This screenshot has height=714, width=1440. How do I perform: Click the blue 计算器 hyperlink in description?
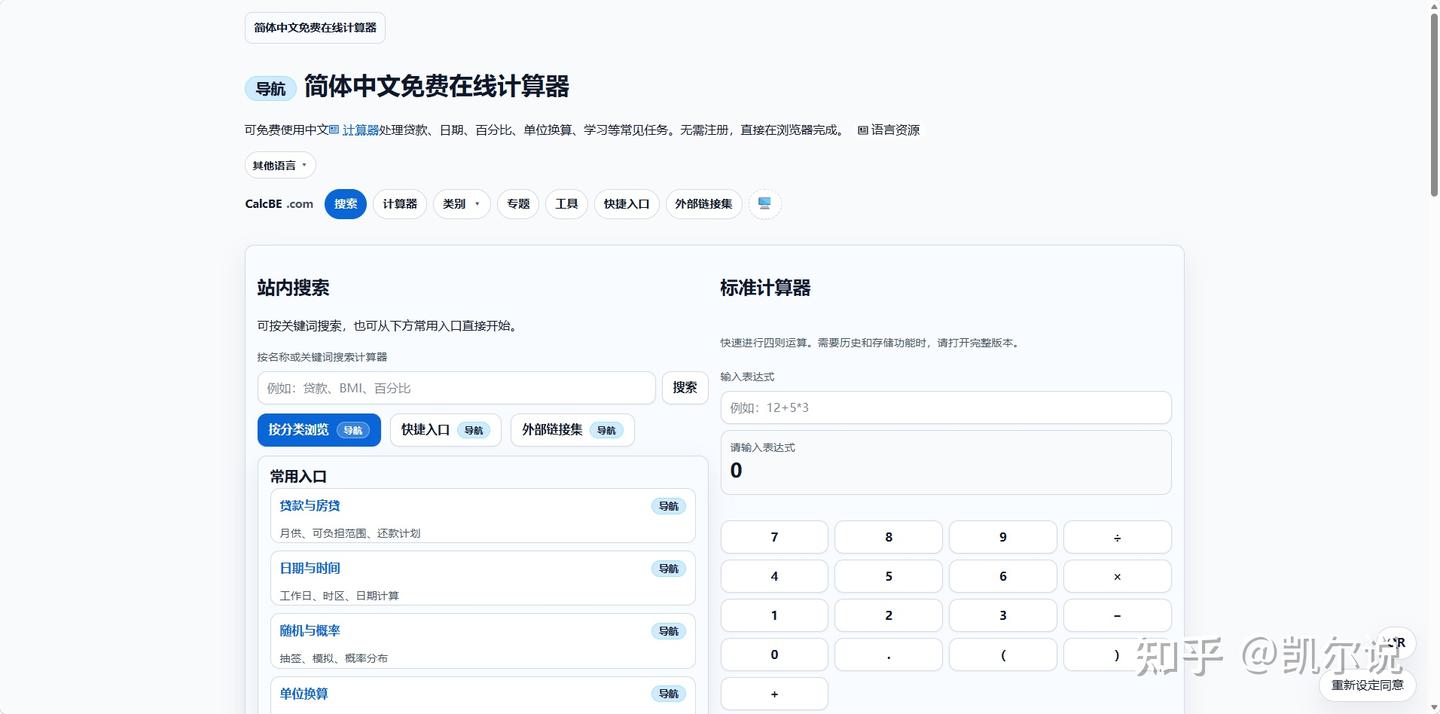(361, 130)
